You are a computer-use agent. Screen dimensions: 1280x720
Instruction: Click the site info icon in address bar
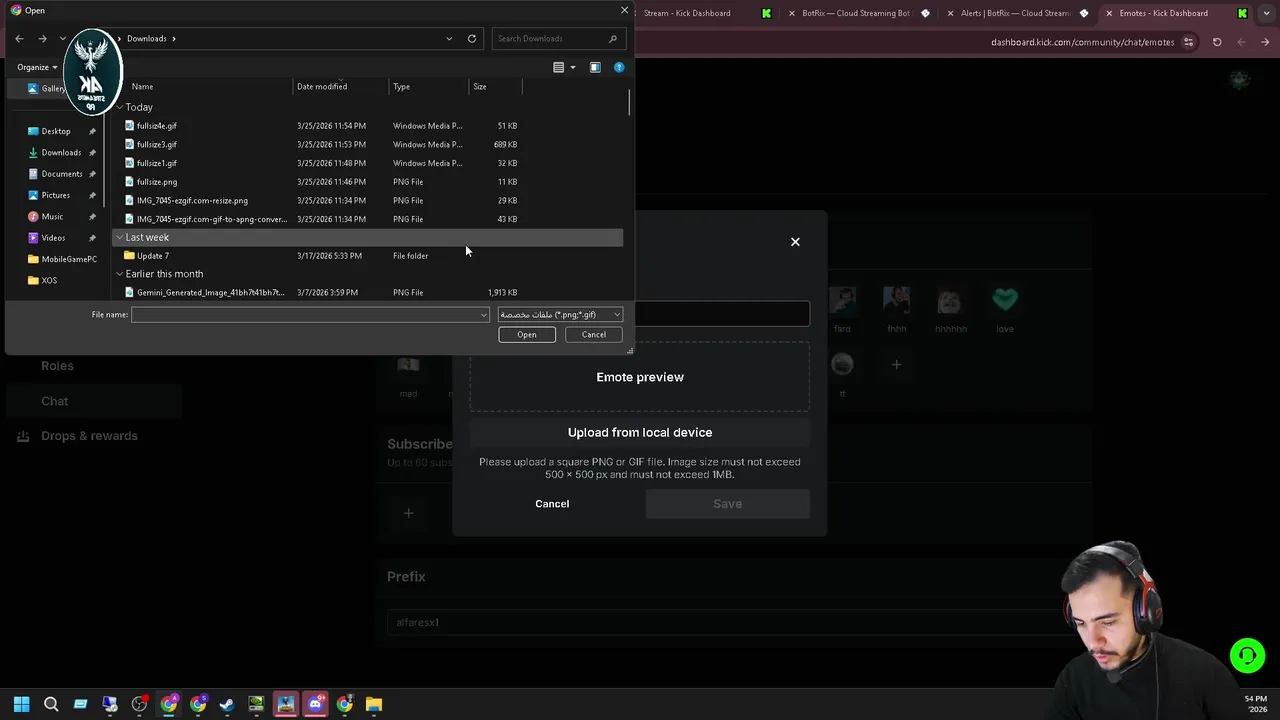tap(1188, 42)
